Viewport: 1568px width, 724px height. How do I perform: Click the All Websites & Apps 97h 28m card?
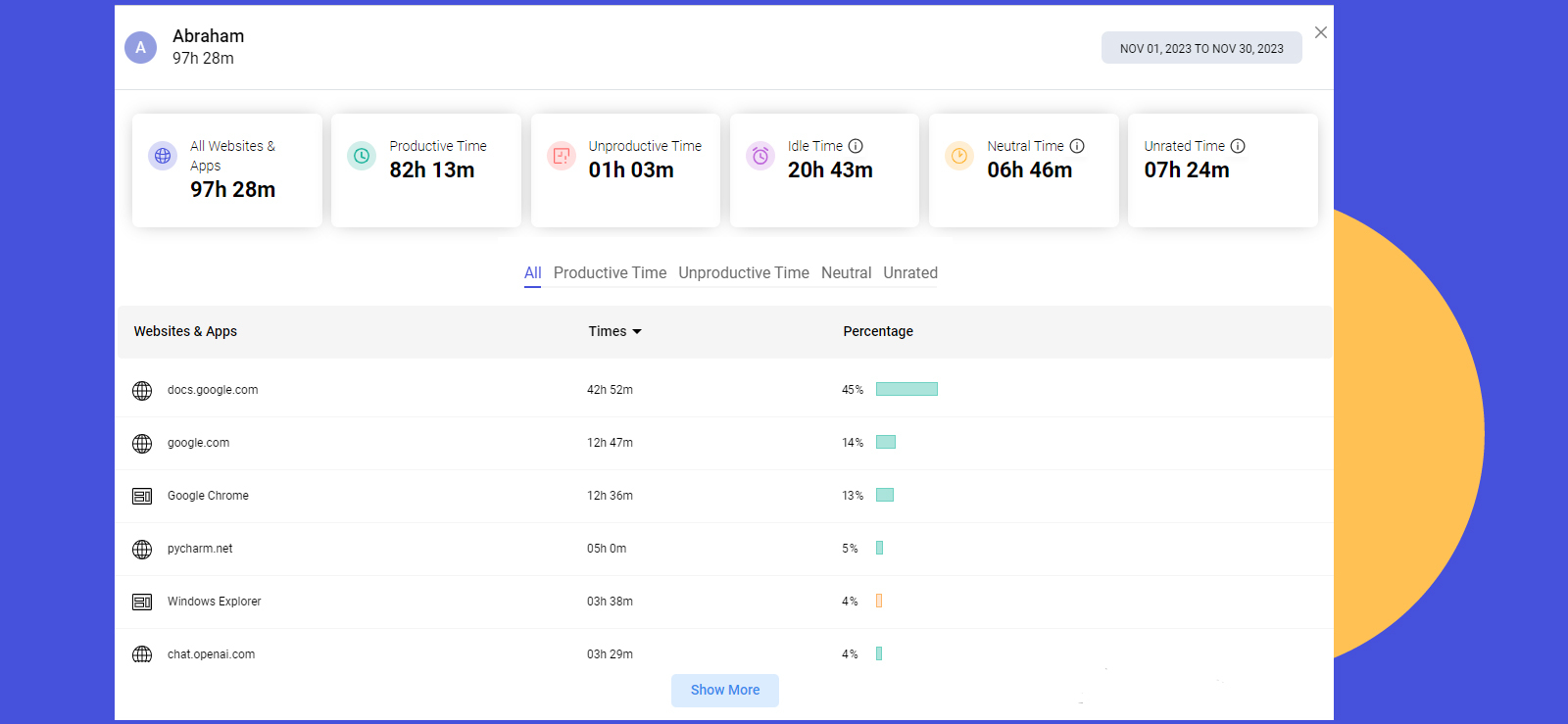point(227,170)
